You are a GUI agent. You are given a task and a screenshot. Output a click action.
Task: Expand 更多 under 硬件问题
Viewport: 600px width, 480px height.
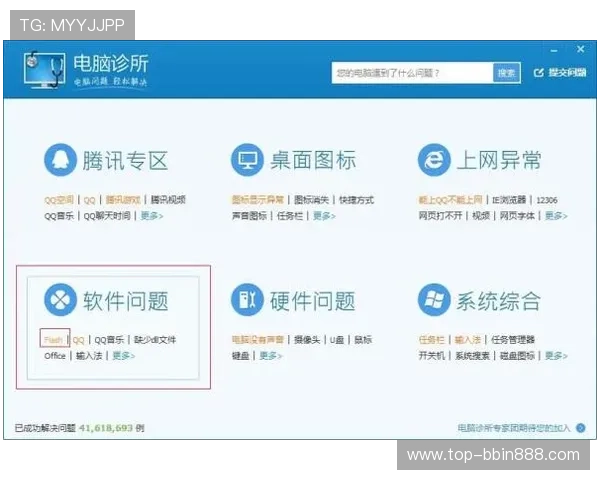tap(271, 356)
